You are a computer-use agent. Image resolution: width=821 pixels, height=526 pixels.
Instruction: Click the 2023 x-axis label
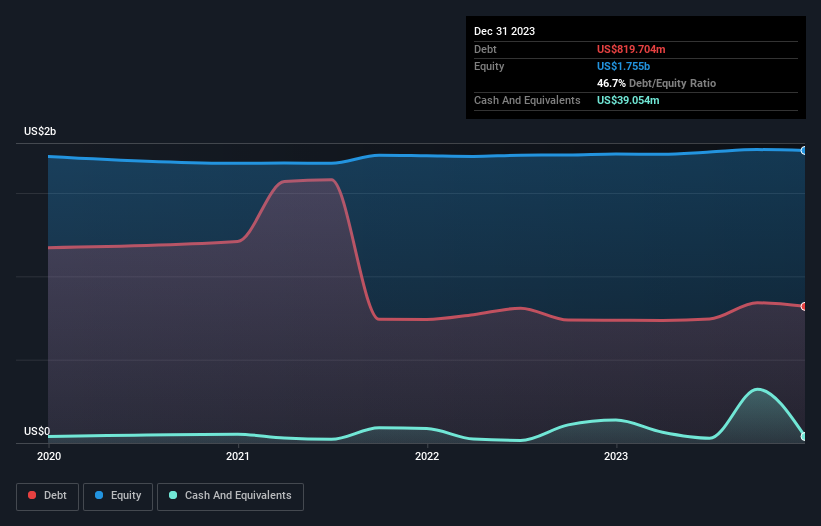[x=616, y=456]
